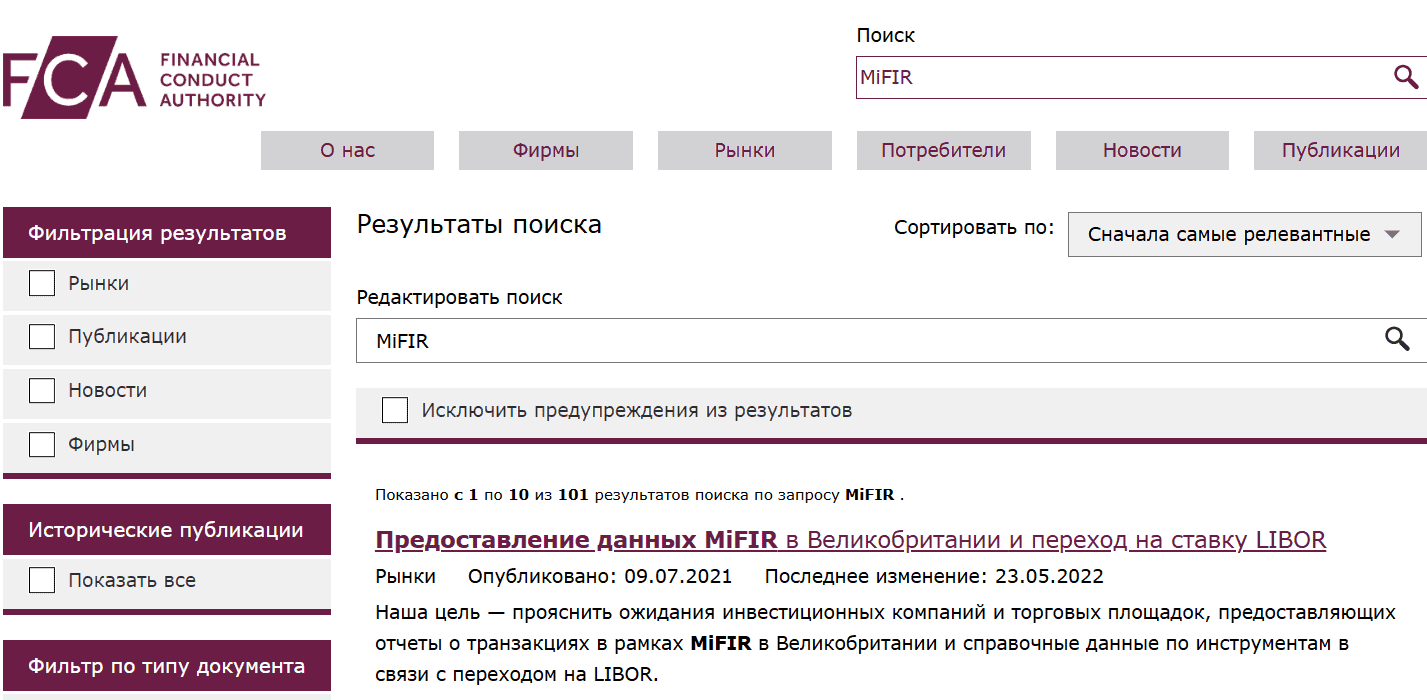Click the magnifier icon in top search bar
The image size is (1427, 700).
point(1407,76)
